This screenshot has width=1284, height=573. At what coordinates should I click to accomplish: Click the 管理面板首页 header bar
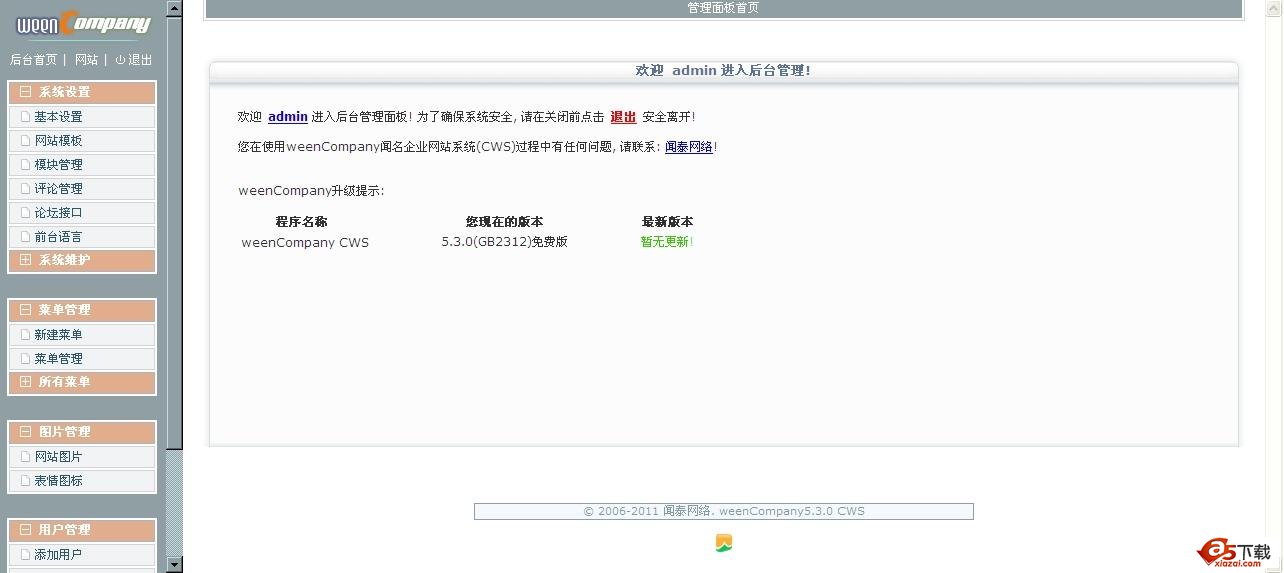pos(723,8)
